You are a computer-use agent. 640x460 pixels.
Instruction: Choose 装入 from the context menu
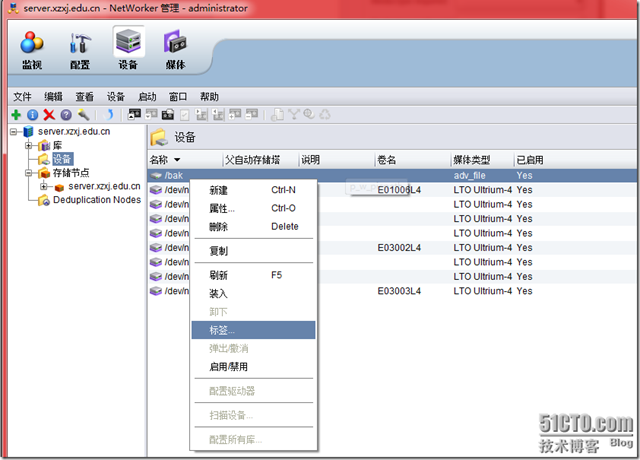[253, 293]
